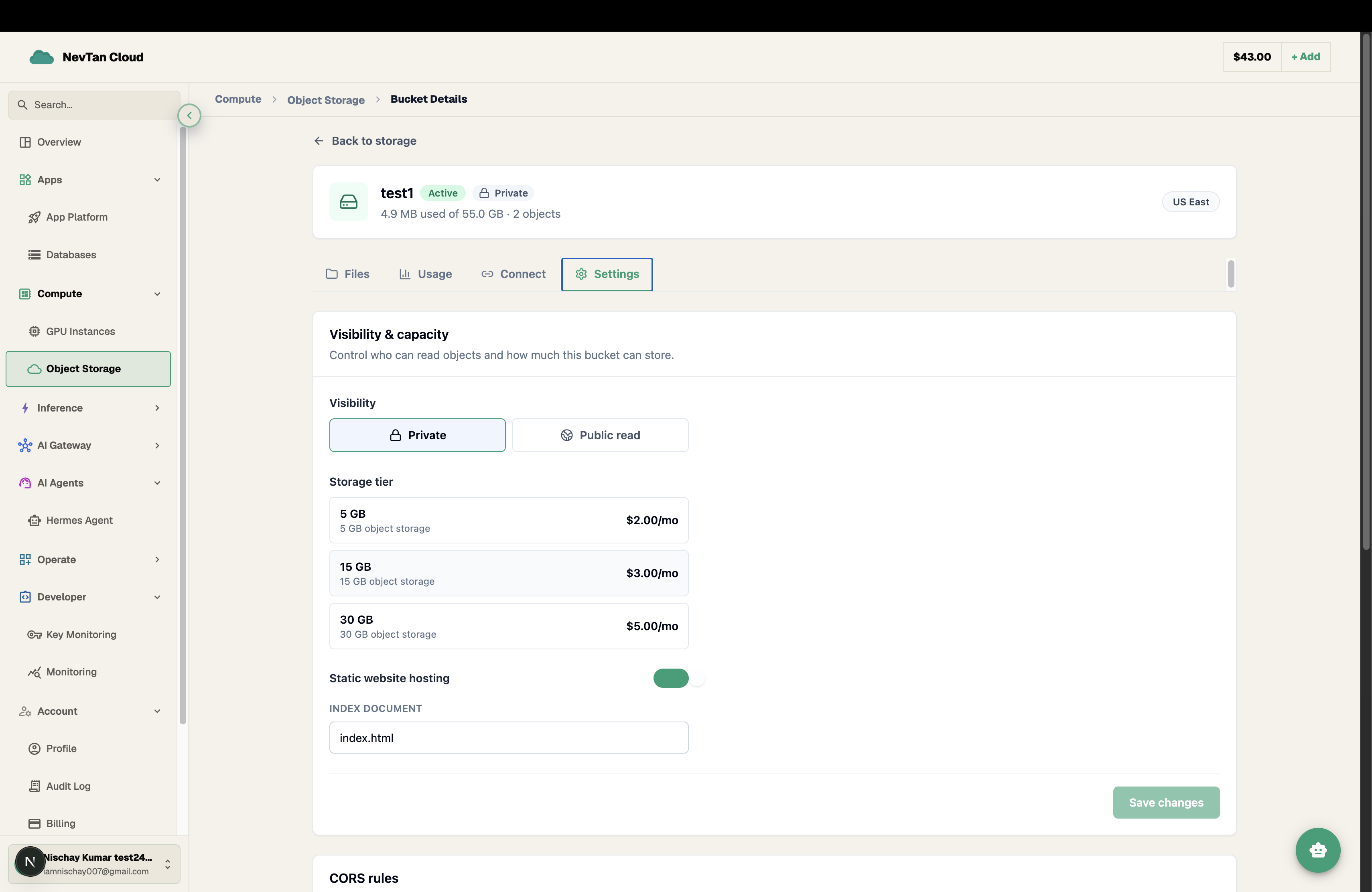Open Key Monitoring via its key icon

(34, 635)
